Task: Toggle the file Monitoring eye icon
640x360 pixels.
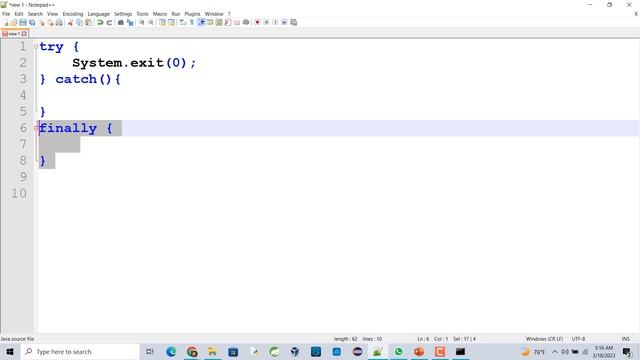Action: (246, 22)
